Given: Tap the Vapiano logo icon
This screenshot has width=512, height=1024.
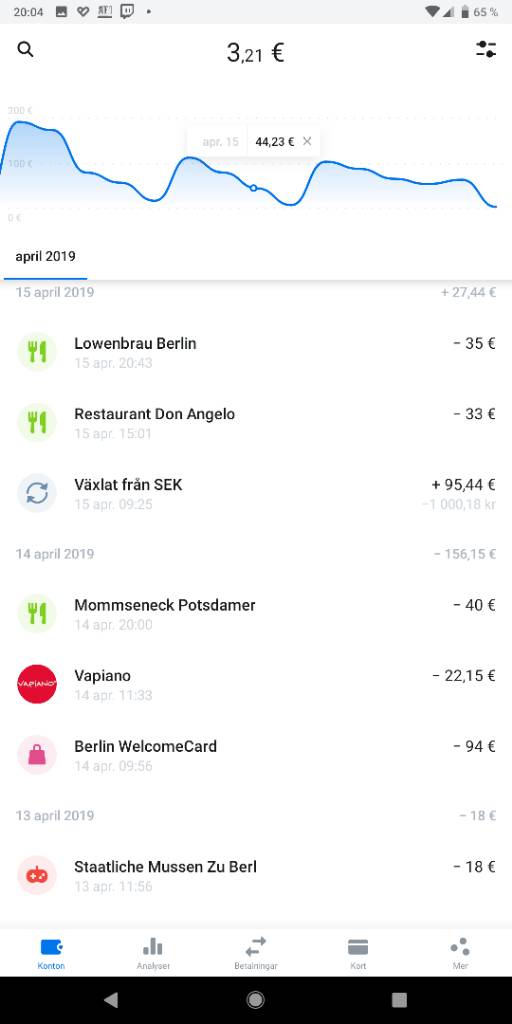Looking at the screenshot, I should 37,684.
